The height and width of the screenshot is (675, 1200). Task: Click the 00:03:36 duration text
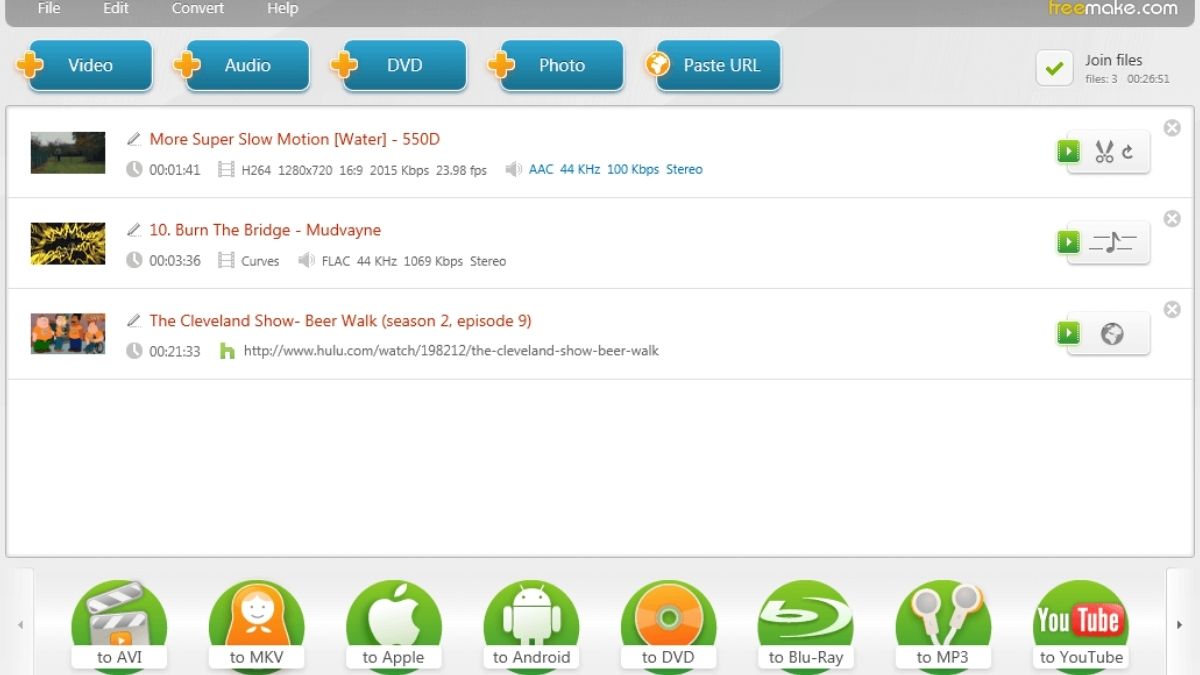pos(175,261)
